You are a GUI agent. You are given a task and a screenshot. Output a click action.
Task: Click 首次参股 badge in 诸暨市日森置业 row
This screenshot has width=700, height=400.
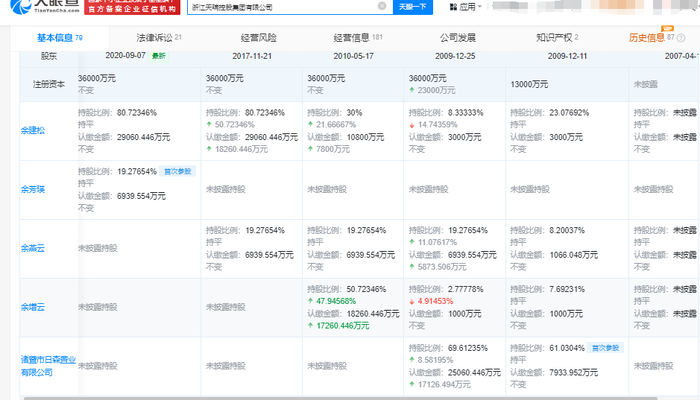coord(604,348)
